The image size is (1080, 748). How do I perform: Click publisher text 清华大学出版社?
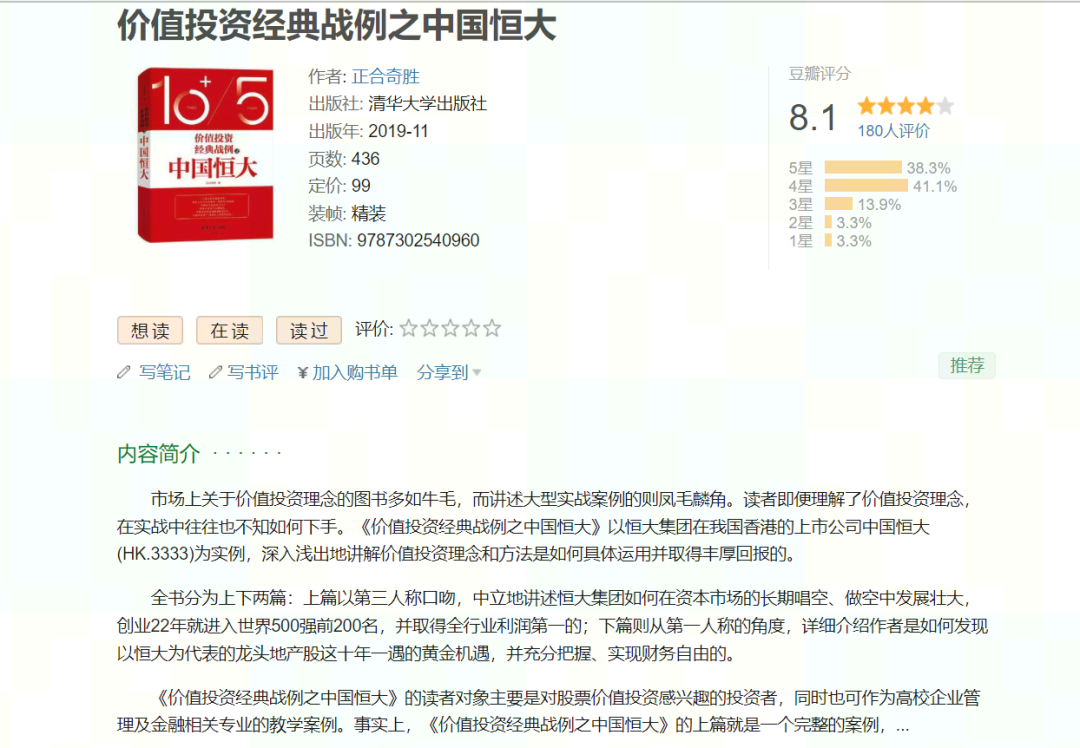pos(427,104)
